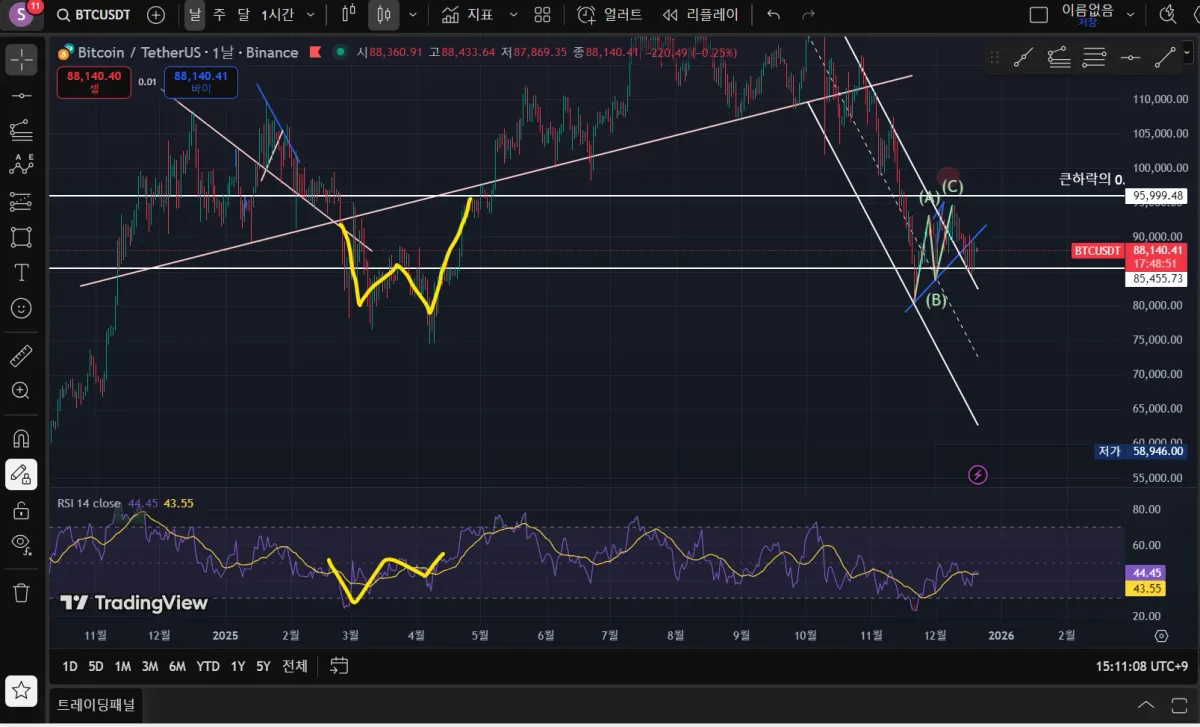This screenshot has height=727, width=1200.
Task: Open the indicator templates grid icon
Action: [542, 15]
